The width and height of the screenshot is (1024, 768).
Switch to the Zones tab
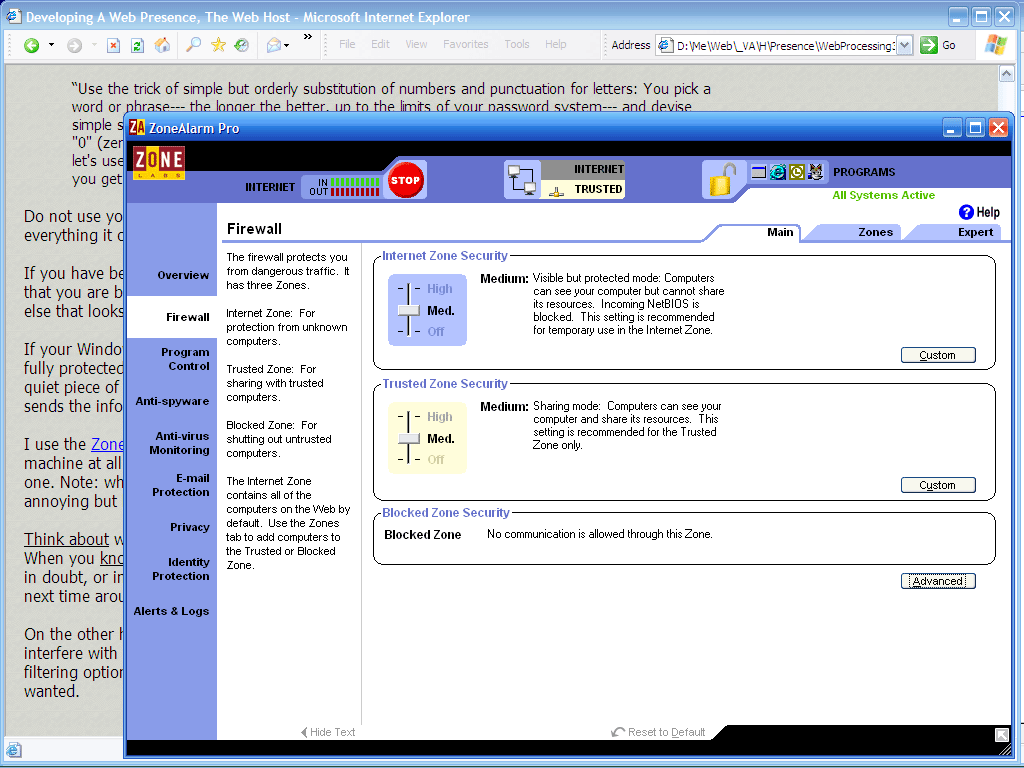click(875, 232)
